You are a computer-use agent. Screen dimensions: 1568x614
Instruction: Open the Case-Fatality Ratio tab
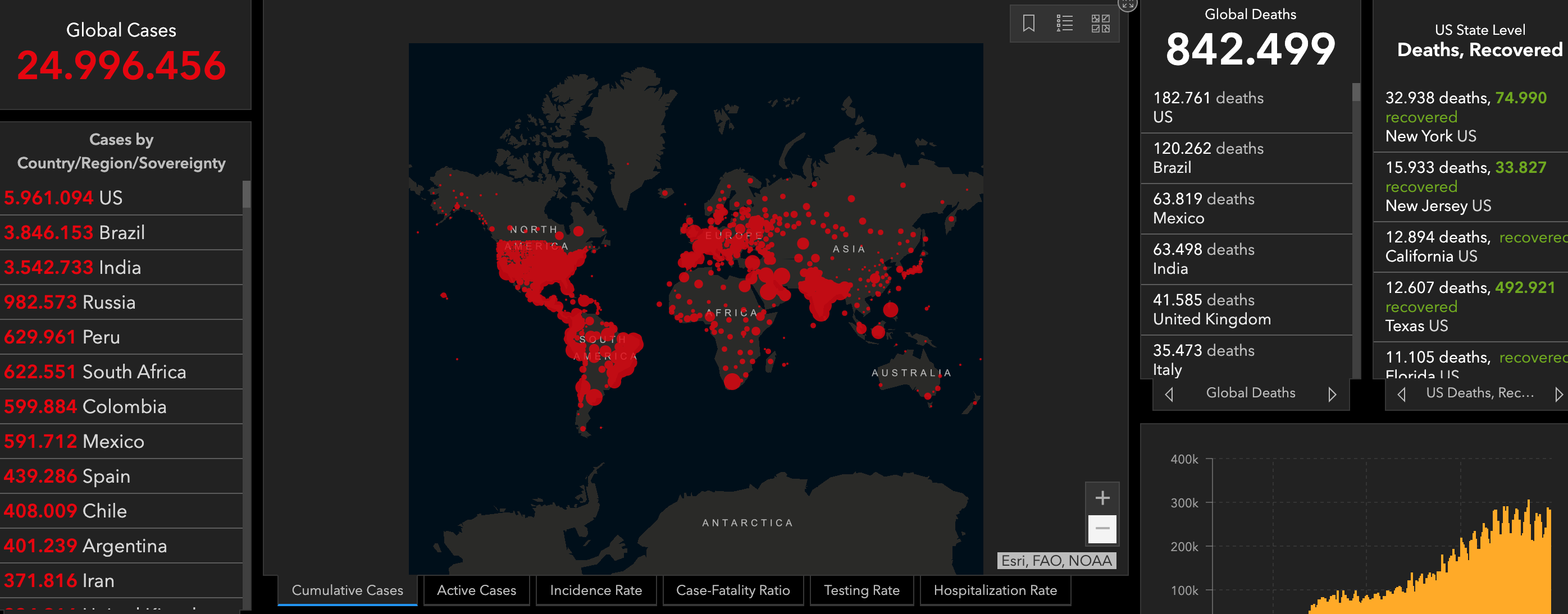[x=732, y=590]
